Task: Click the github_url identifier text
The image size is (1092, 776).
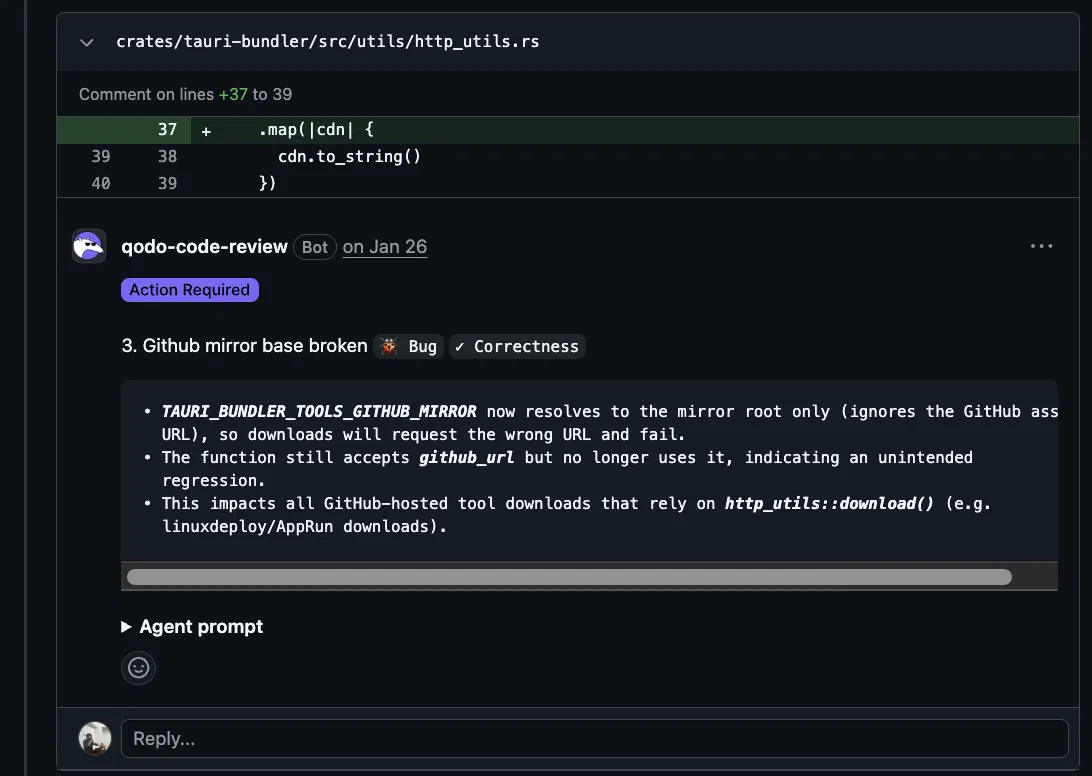Action: [x=466, y=458]
